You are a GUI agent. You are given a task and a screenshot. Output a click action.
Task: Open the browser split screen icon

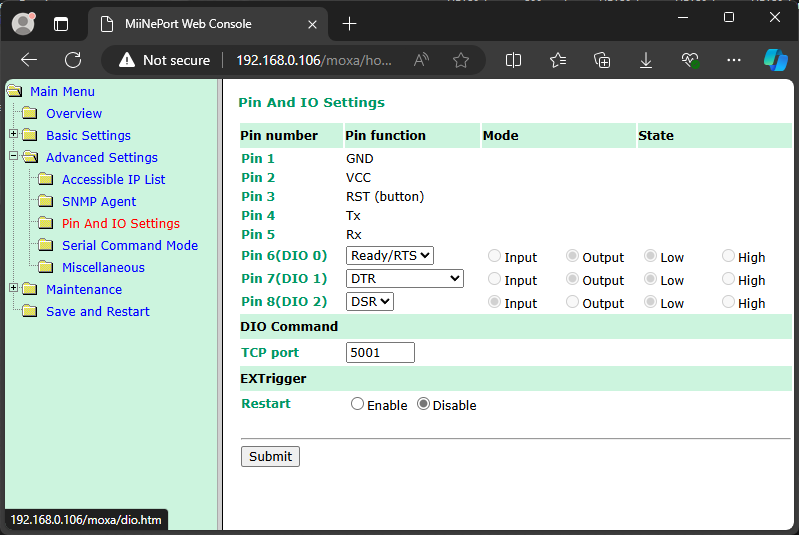[x=514, y=60]
